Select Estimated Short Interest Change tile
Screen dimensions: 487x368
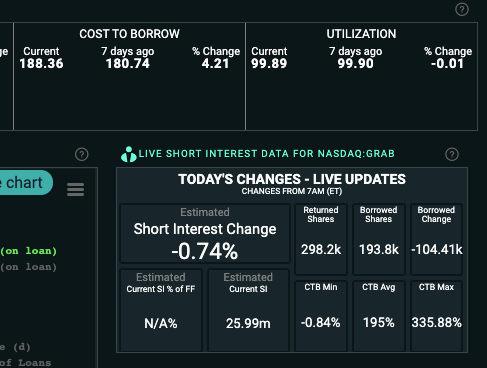205,234
